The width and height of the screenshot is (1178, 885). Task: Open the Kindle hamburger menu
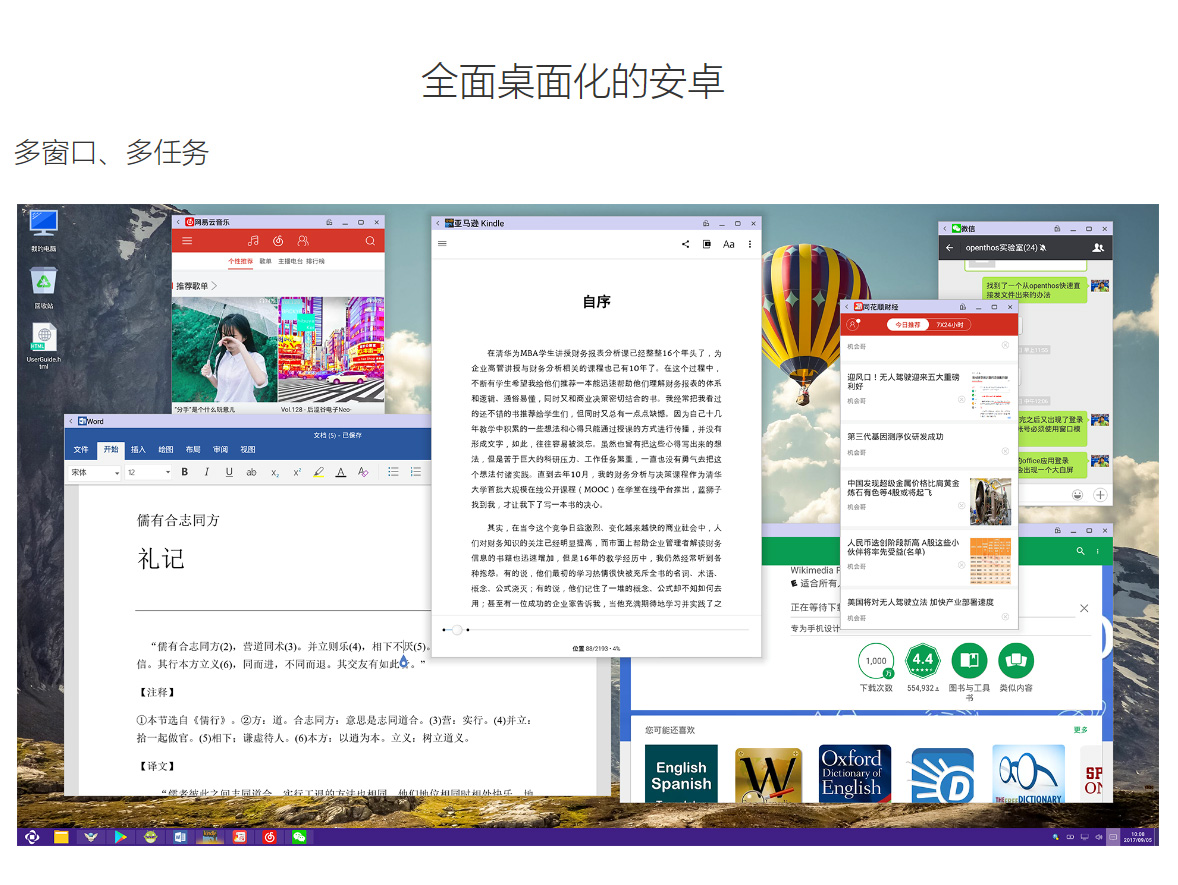pos(443,243)
